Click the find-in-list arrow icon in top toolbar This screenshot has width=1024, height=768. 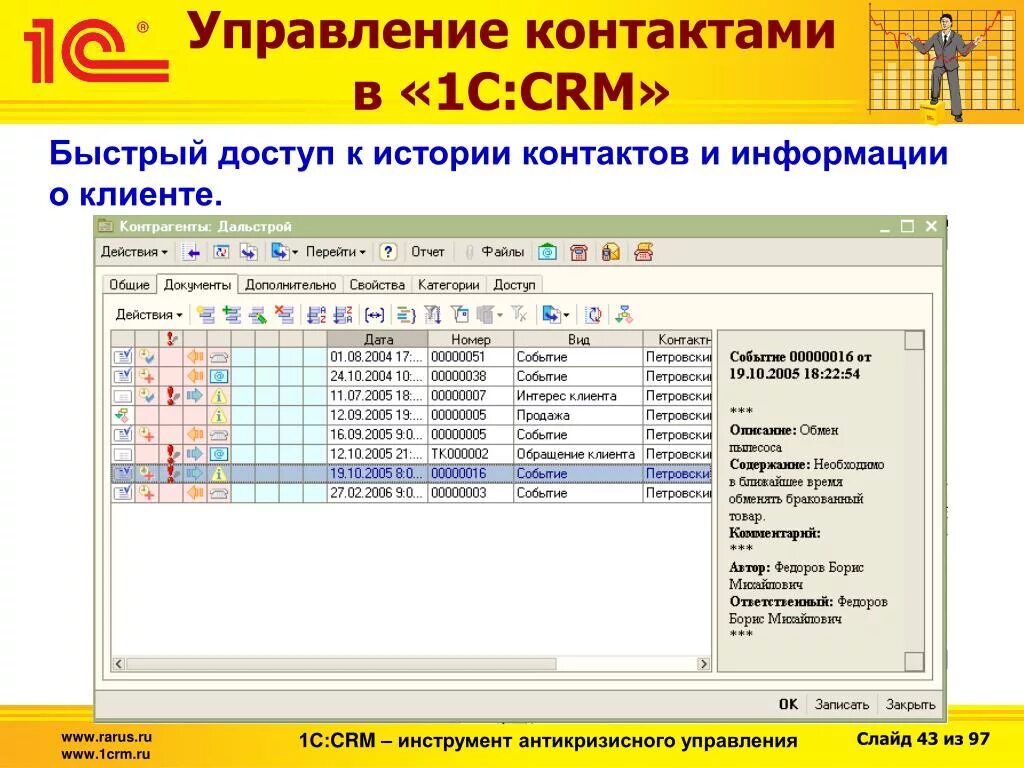(x=191, y=252)
